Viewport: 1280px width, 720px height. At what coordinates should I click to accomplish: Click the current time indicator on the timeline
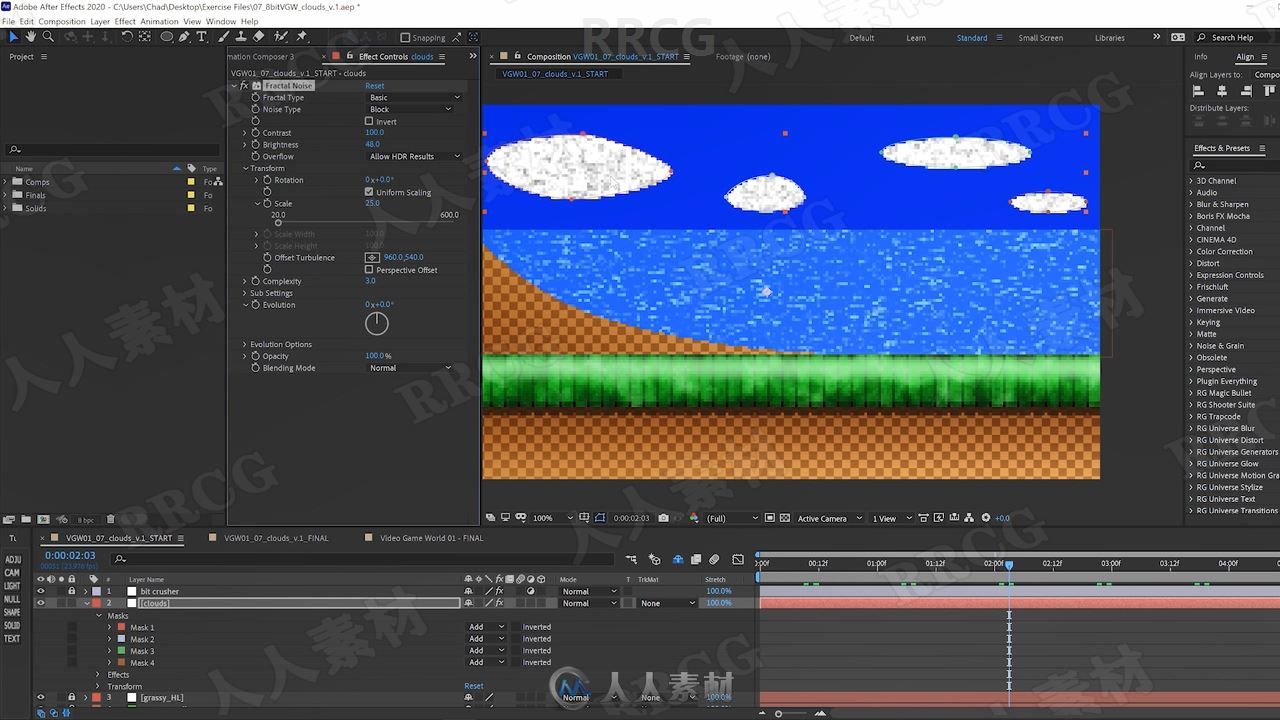click(1008, 565)
